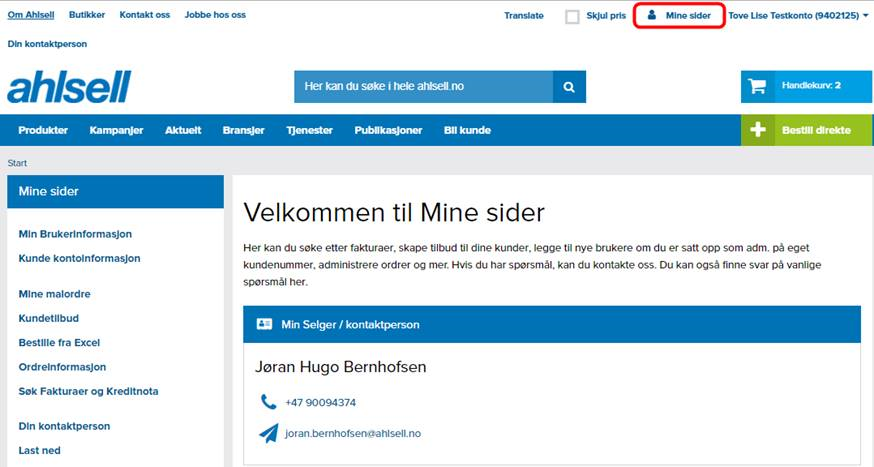This screenshot has height=467, width=874.
Task: Click the Mine sider sidebar header
Action: (115, 192)
